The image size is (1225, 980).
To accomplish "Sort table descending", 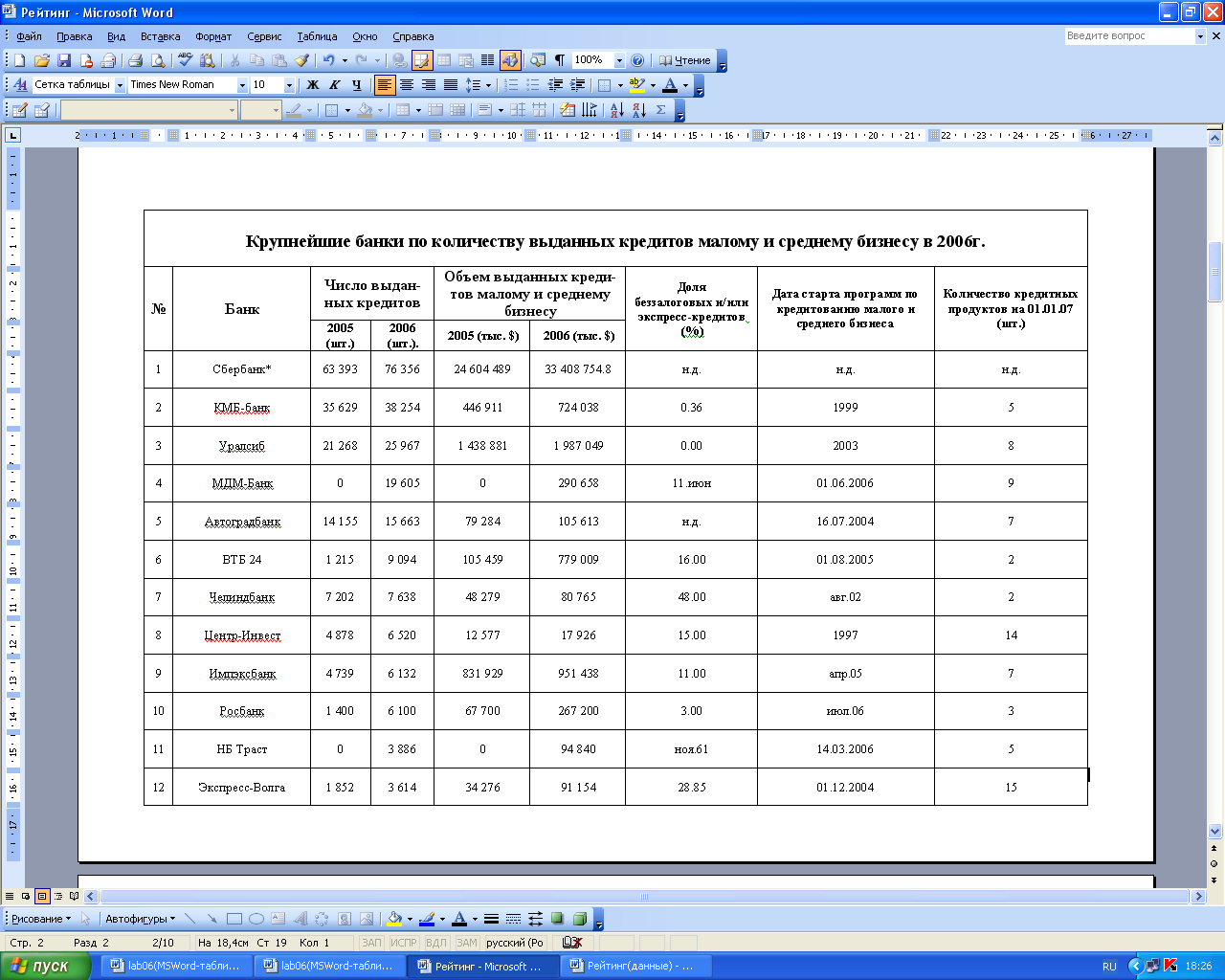I will tap(638, 110).
